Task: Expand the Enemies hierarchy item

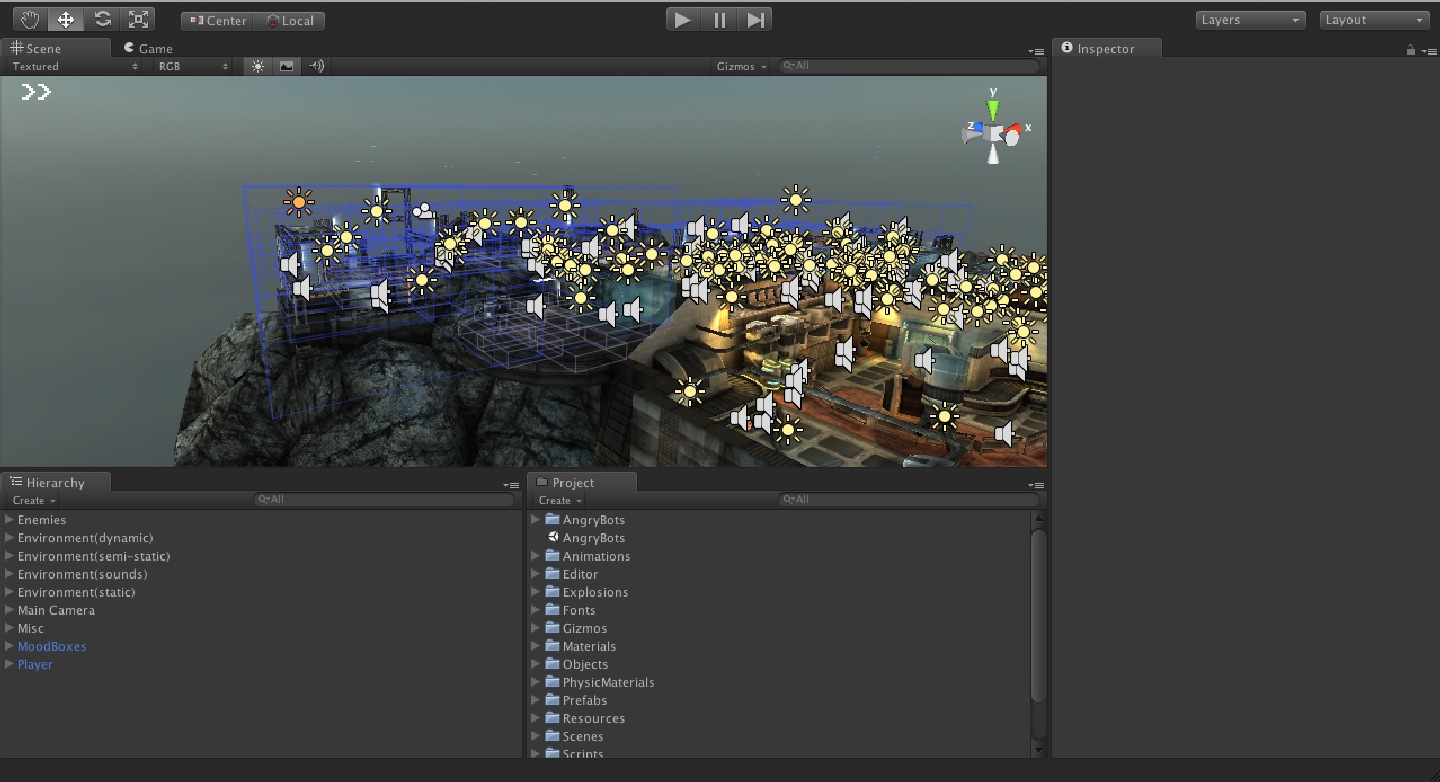Action: click(x=9, y=520)
